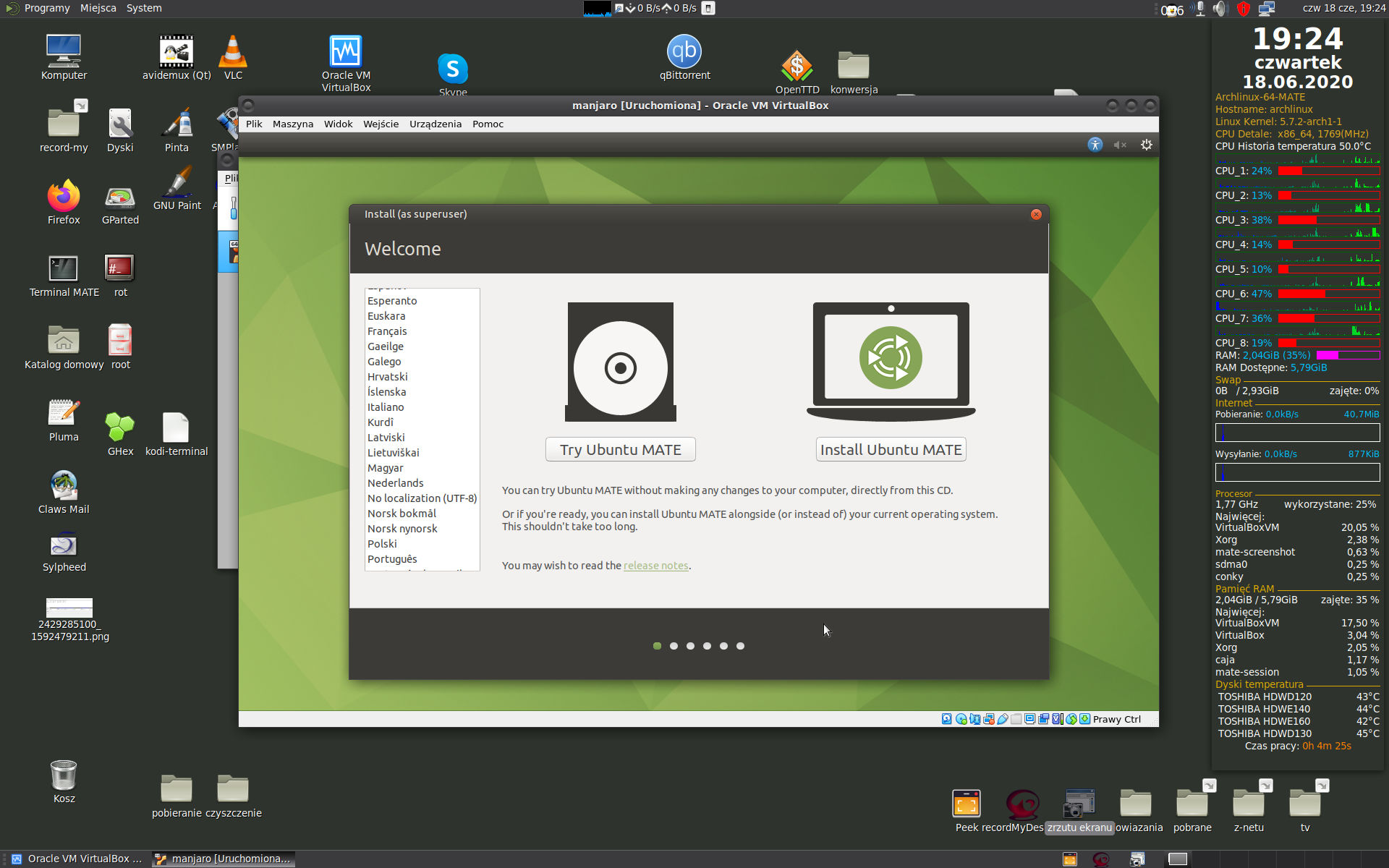
Task: Open the release notes link
Action: [x=655, y=565]
